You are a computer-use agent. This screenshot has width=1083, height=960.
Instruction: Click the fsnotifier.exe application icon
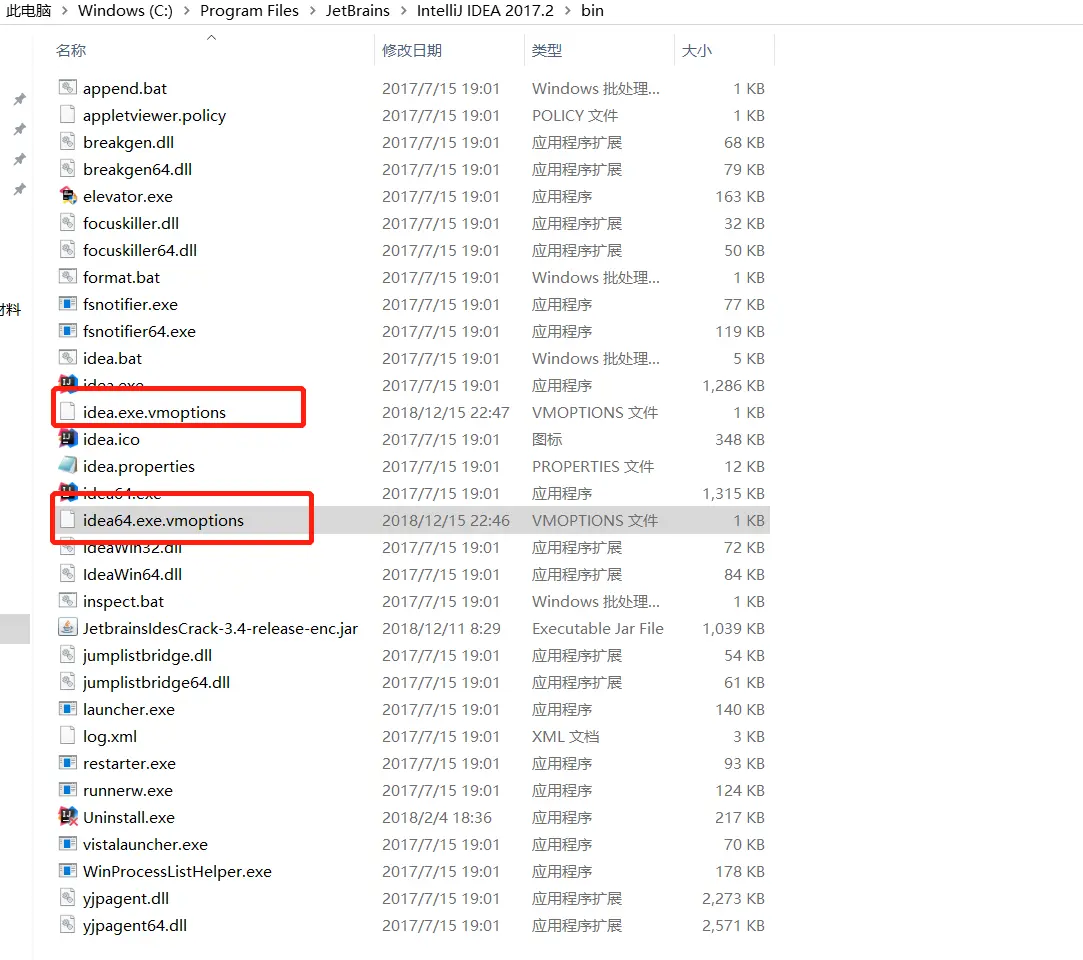coord(68,304)
